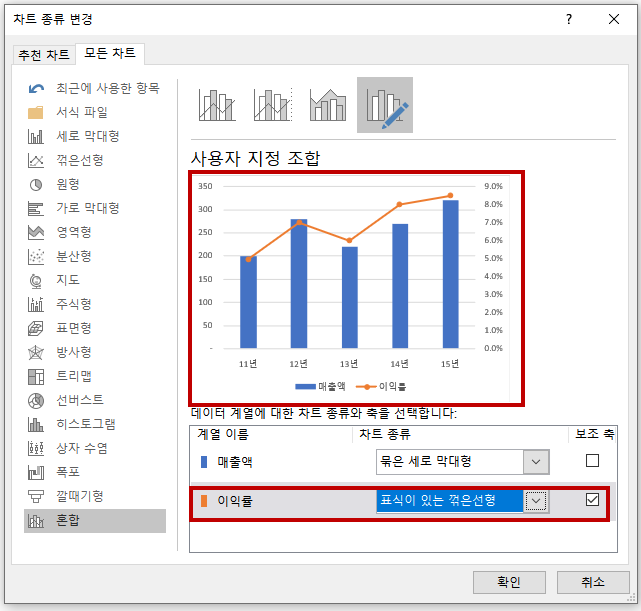Viewport: 641px width, 611px height.
Task: Click the 사용자 지정 조합 heading
Action: (256, 158)
